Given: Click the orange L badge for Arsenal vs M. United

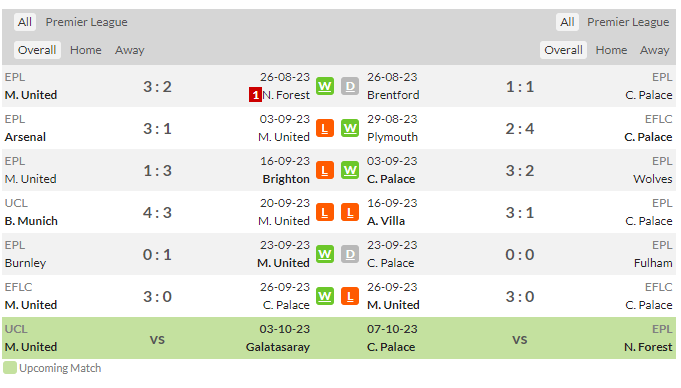Looking at the screenshot, I should point(325,128).
